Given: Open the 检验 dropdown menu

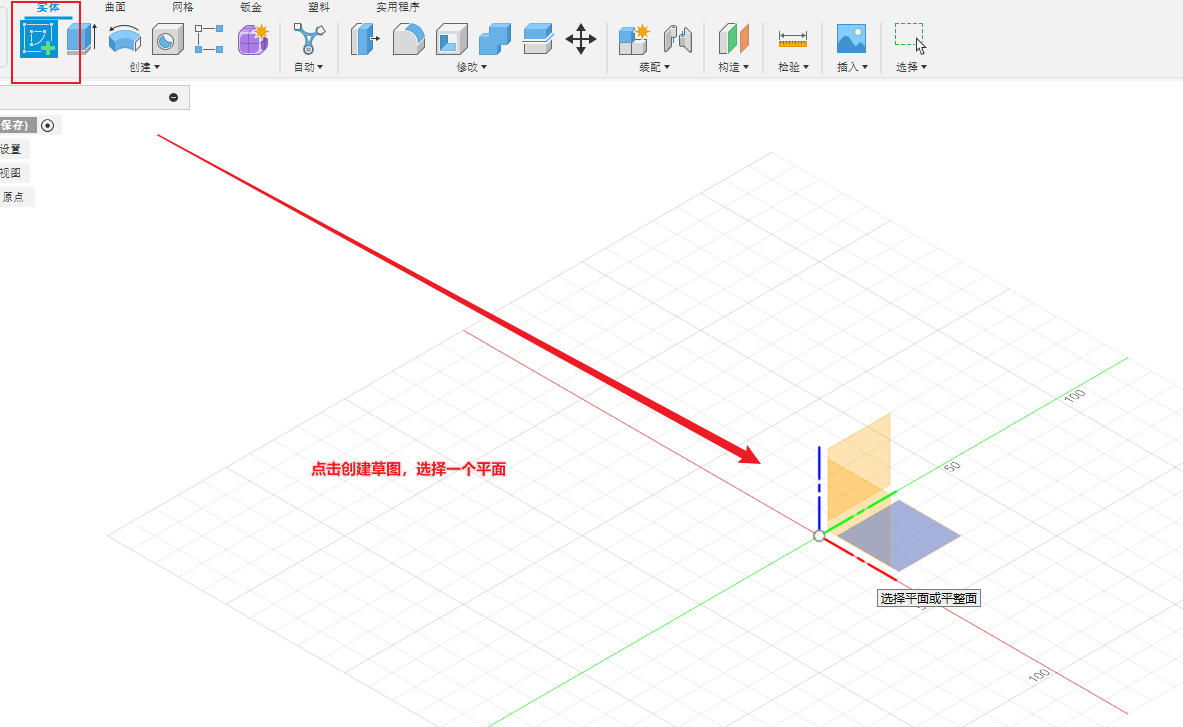Looking at the screenshot, I should tap(794, 67).
